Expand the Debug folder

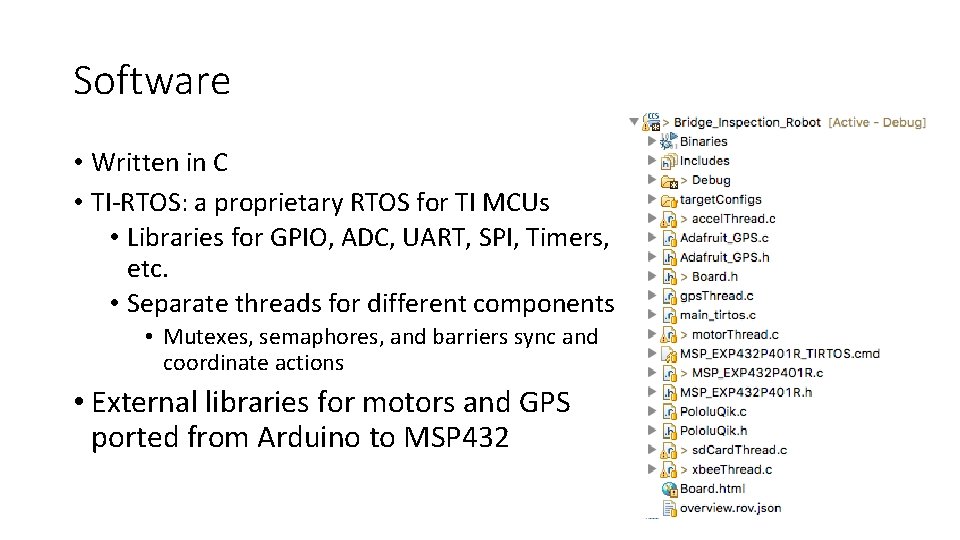pyautogui.click(x=651, y=179)
